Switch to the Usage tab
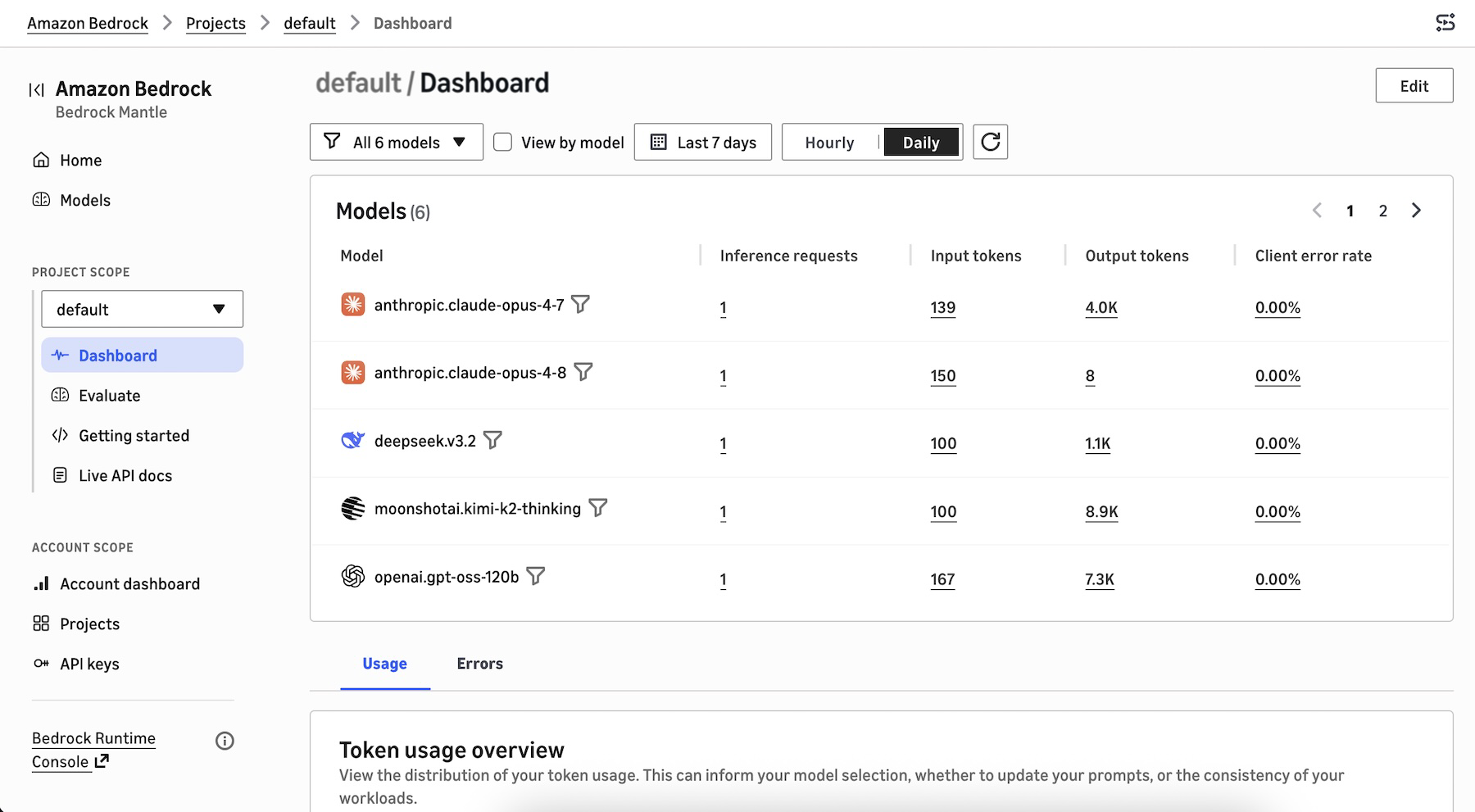The image size is (1475, 812). [385, 664]
